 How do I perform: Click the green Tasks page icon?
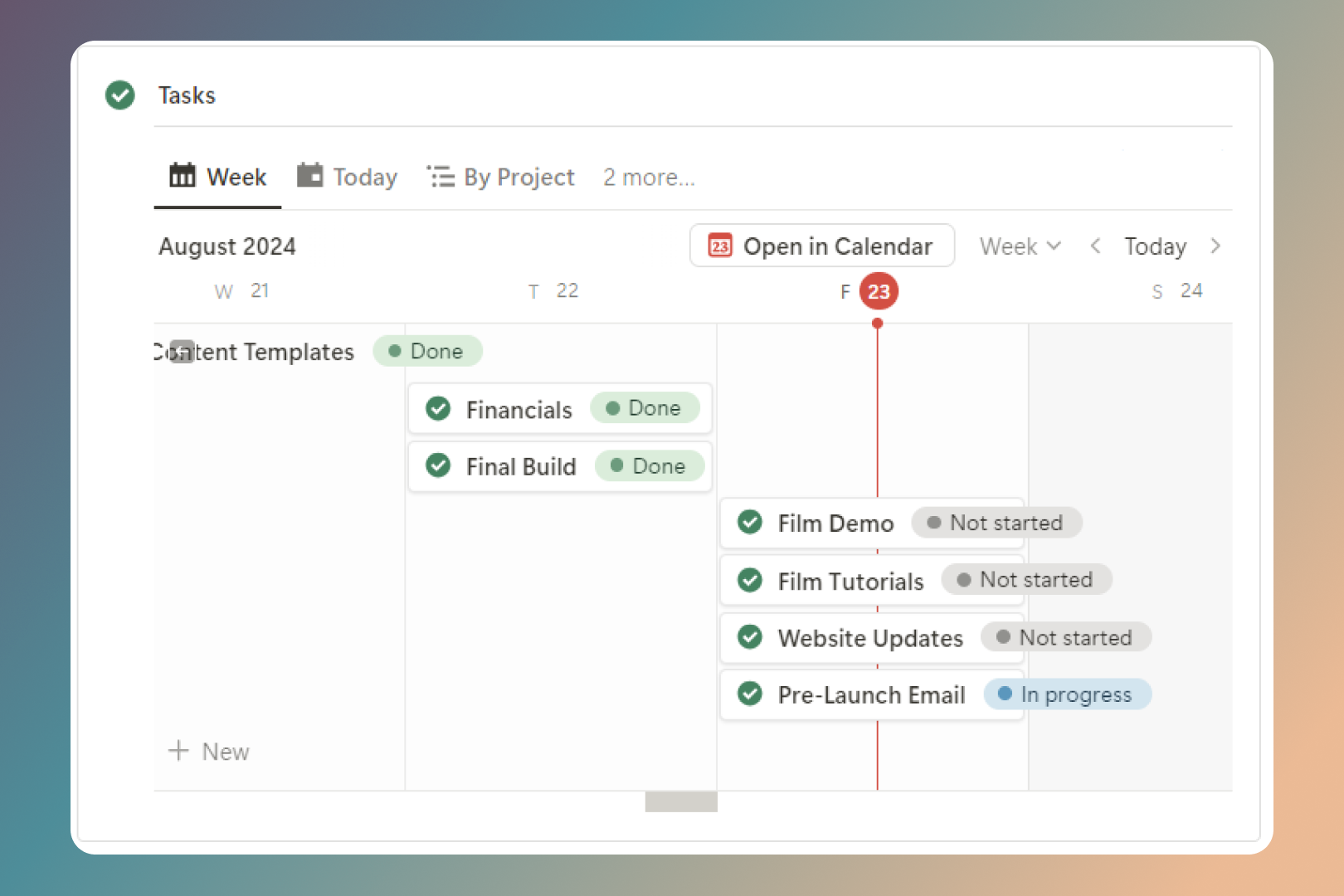[119, 95]
